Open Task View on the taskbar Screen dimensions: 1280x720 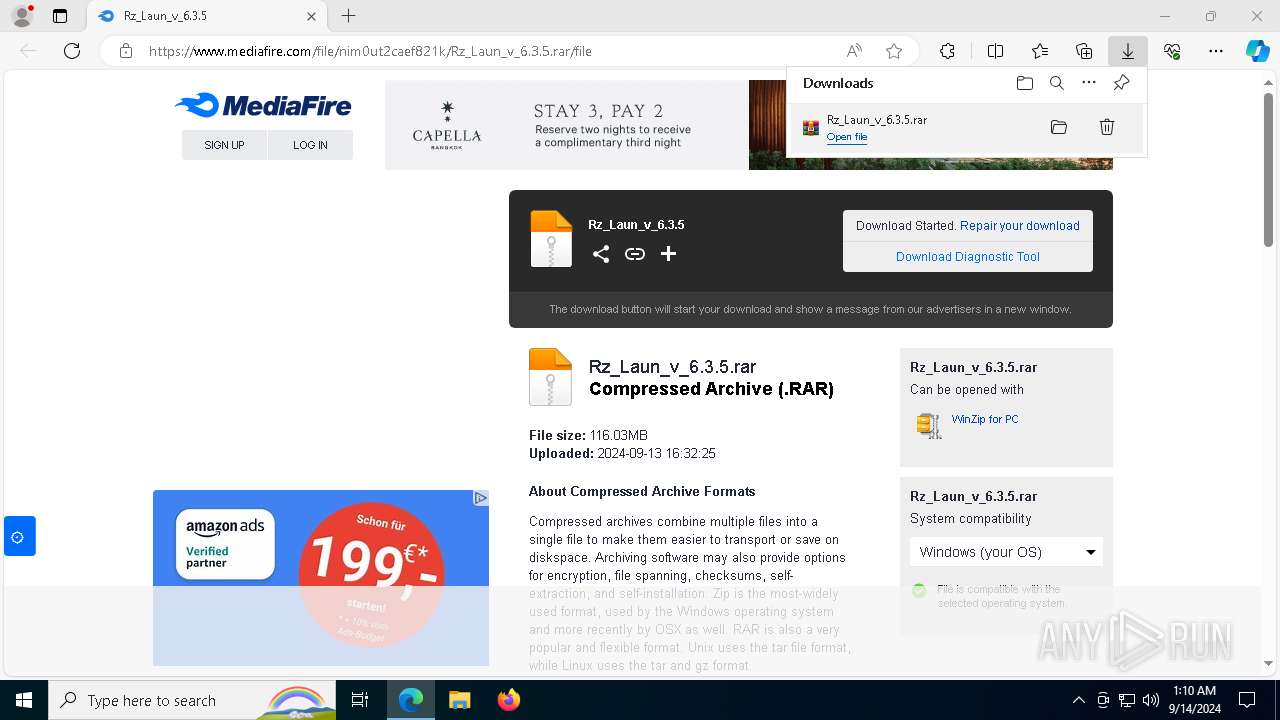pyautogui.click(x=360, y=700)
